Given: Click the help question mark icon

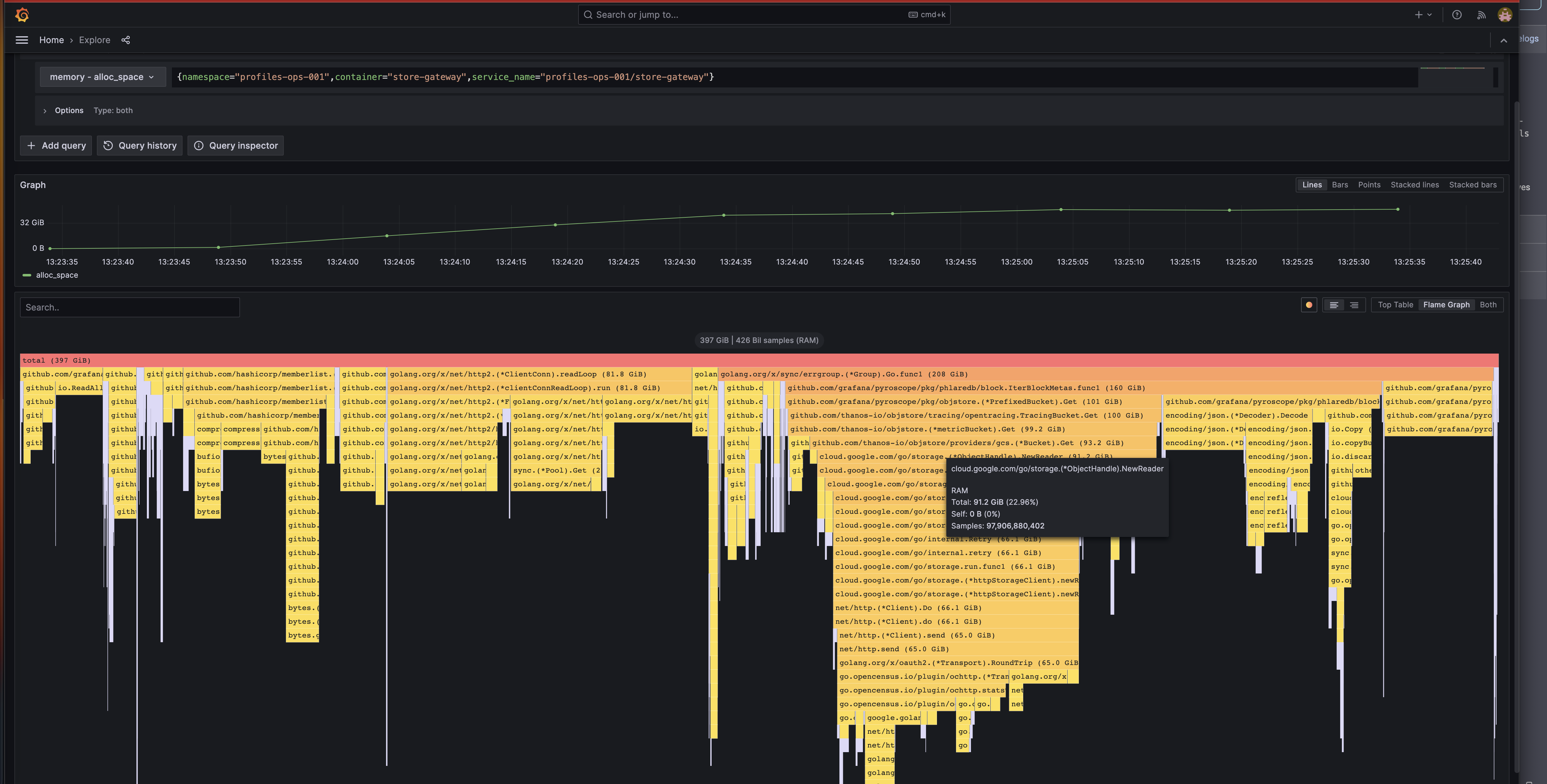Looking at the screenshot, I should pos(1457,14).
